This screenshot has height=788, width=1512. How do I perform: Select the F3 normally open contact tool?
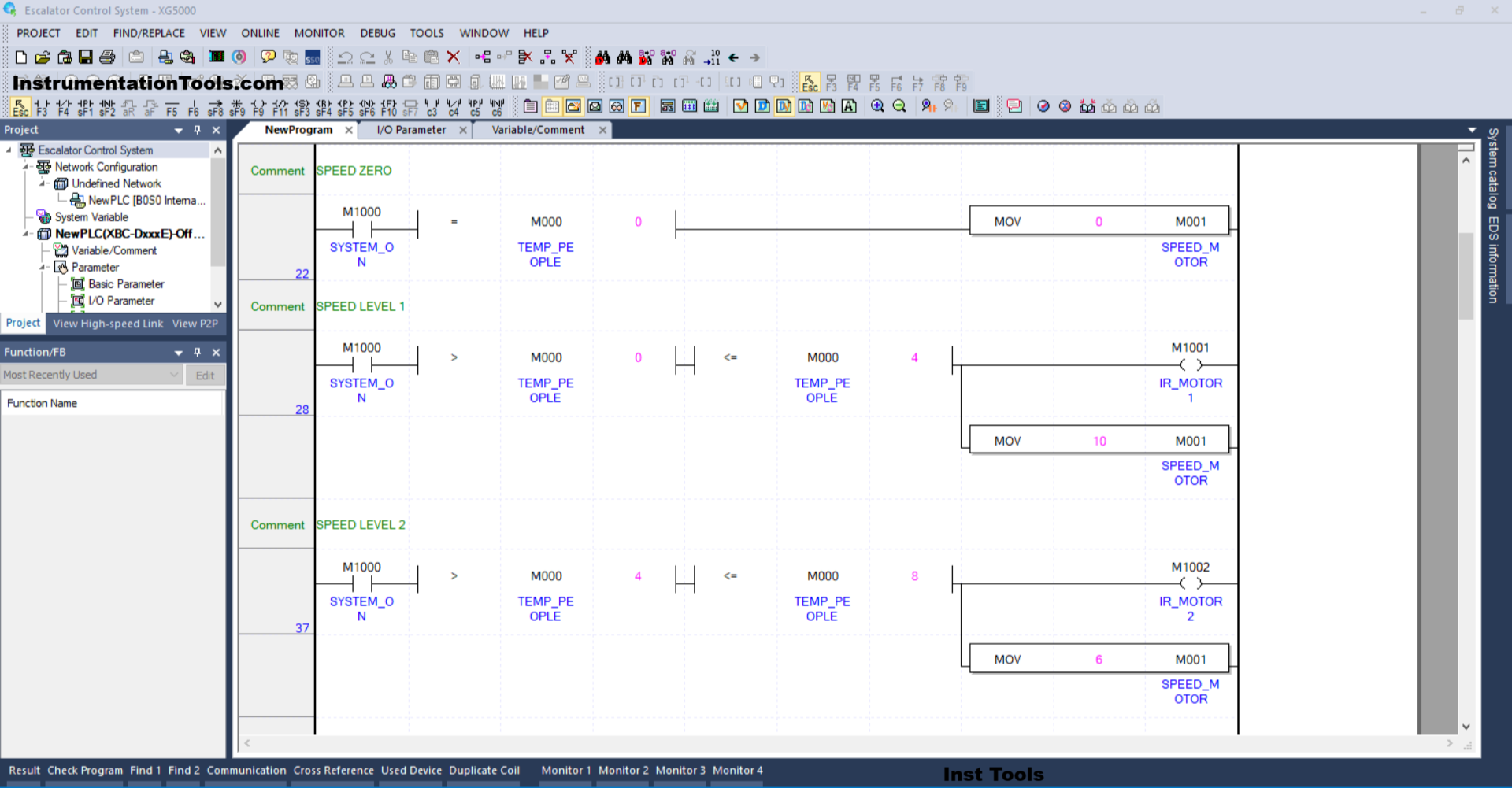click(42, 107)
